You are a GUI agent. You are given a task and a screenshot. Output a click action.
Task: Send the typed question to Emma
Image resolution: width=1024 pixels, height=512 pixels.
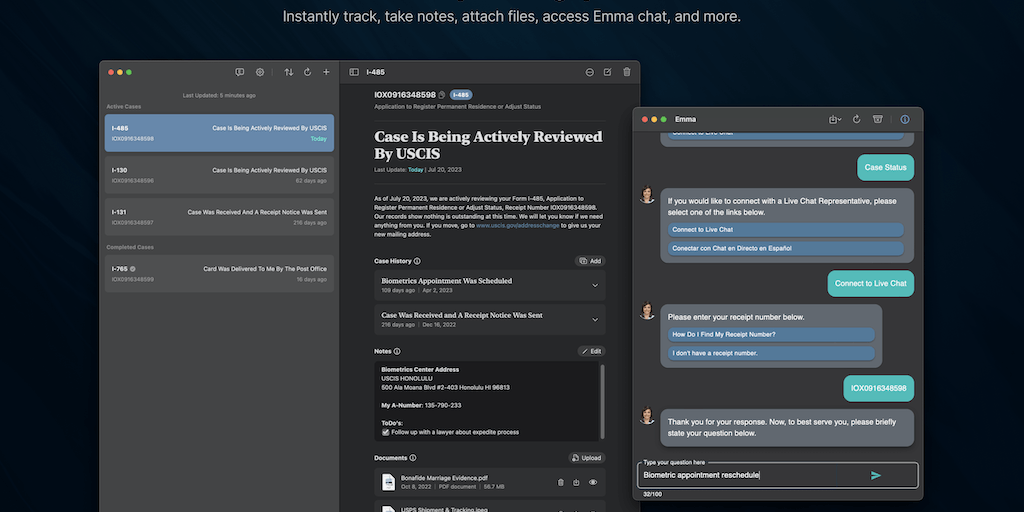click(876, 475)
